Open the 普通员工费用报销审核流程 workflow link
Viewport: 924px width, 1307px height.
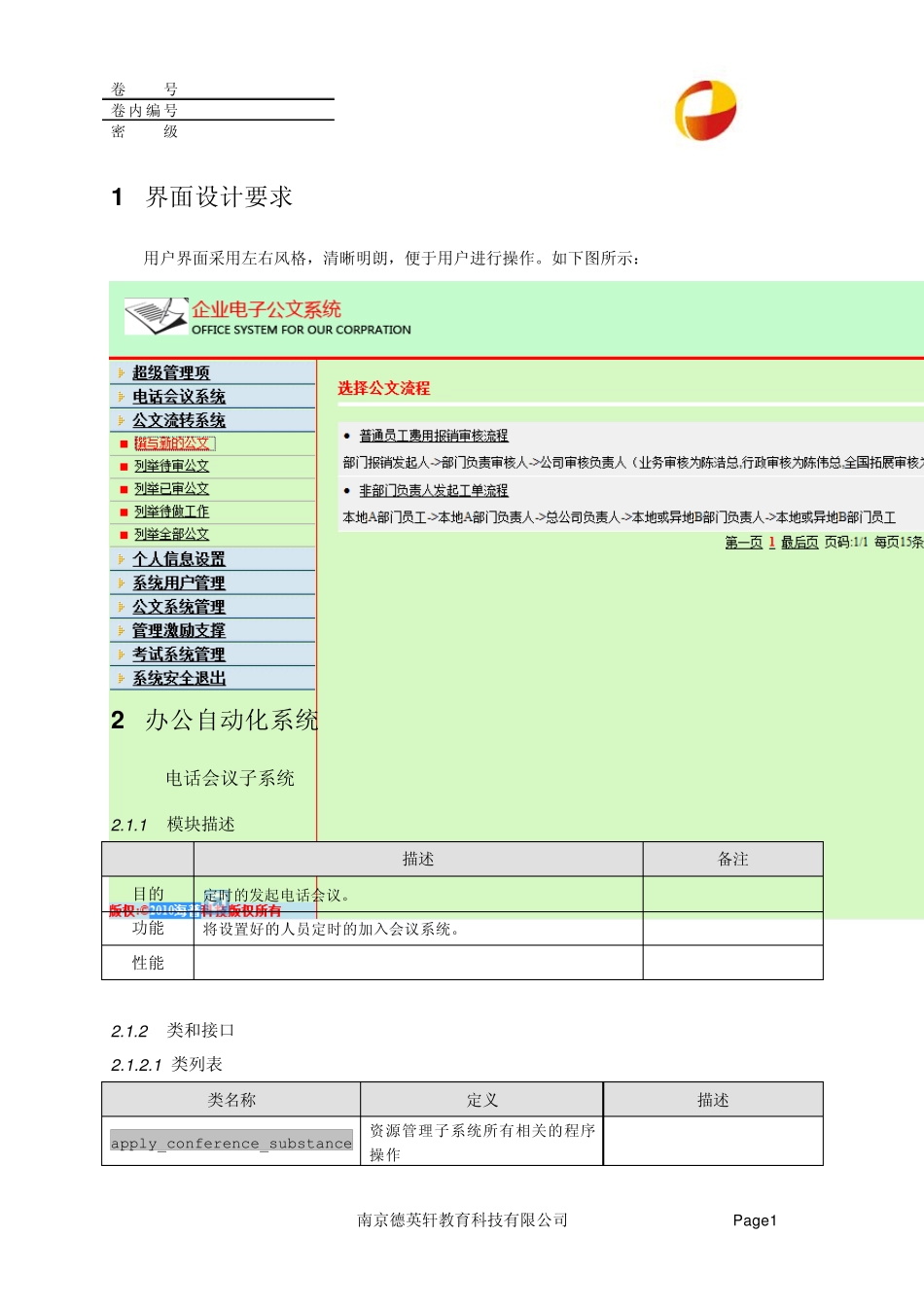coord(434,436)
